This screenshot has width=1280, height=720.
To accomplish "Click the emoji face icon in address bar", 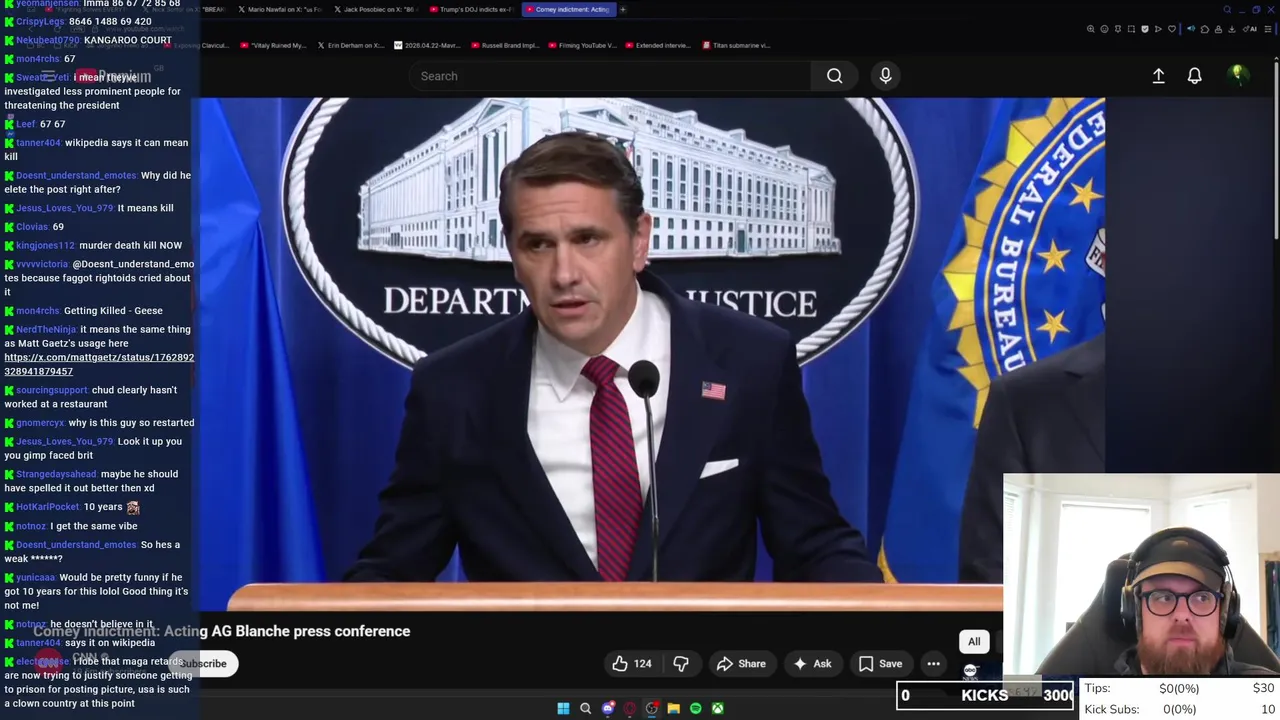I will point(1104,29).
